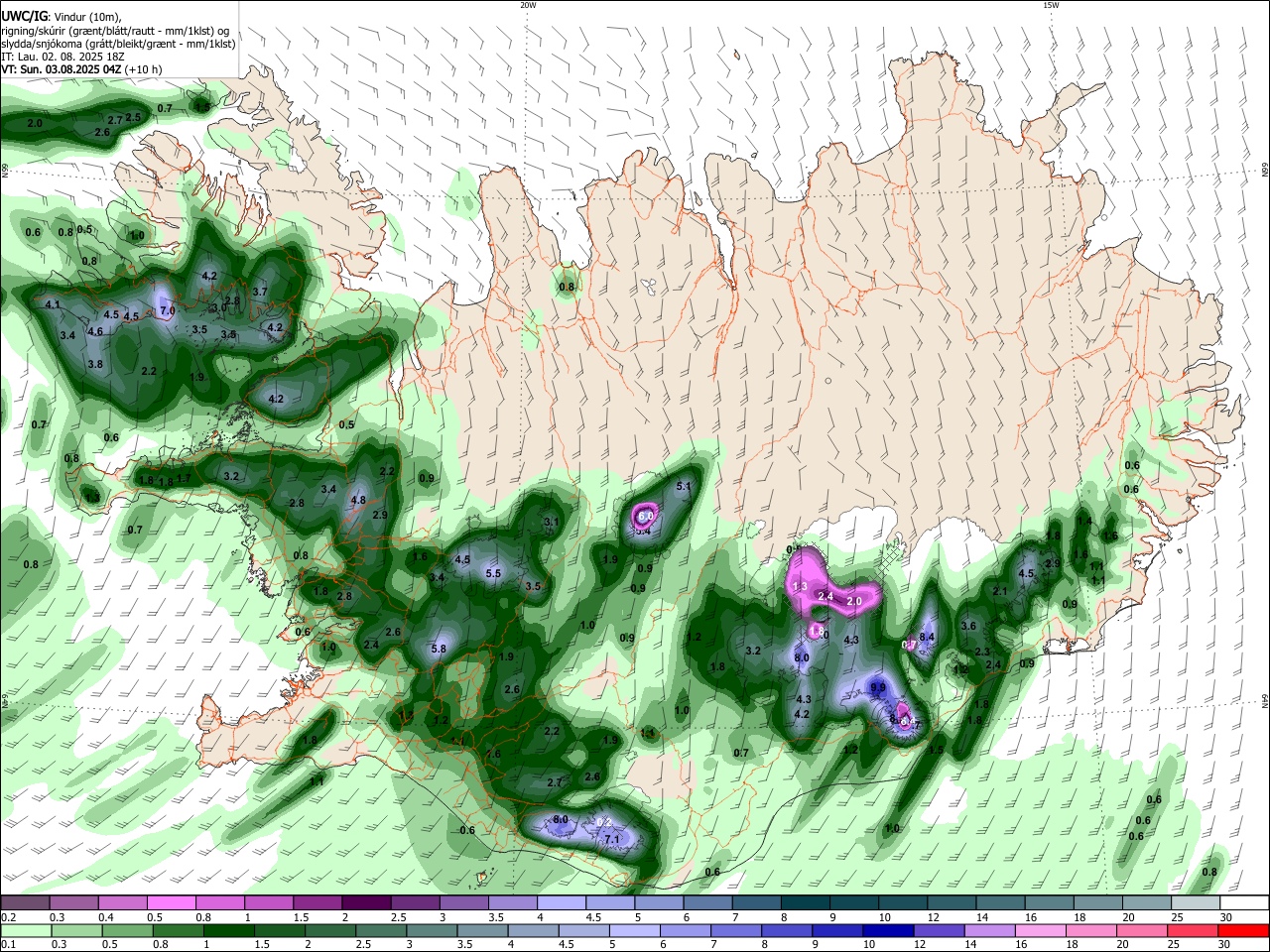Select the darkest purple legend swatch near 2
The width and height of the screenshot is (1270, 952).
pos(365,903)
